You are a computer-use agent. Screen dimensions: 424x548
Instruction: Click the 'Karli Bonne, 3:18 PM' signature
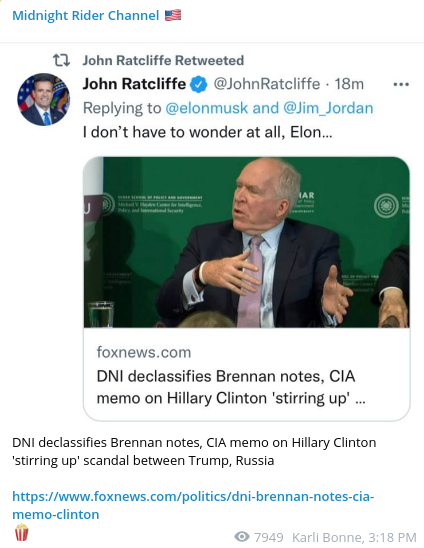(x=354, y=537)
